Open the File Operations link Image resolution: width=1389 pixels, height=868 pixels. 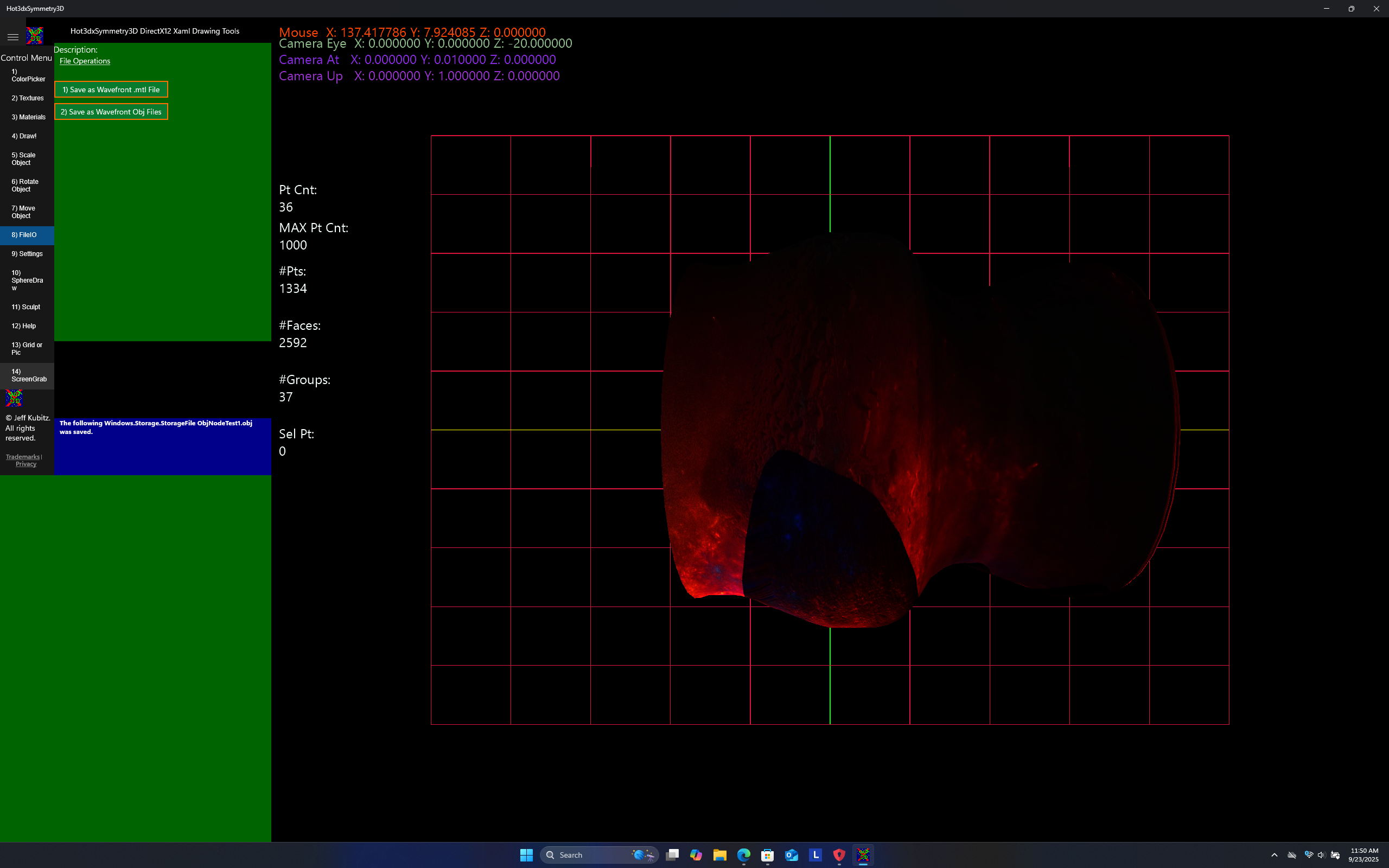(x=85, y=61)
